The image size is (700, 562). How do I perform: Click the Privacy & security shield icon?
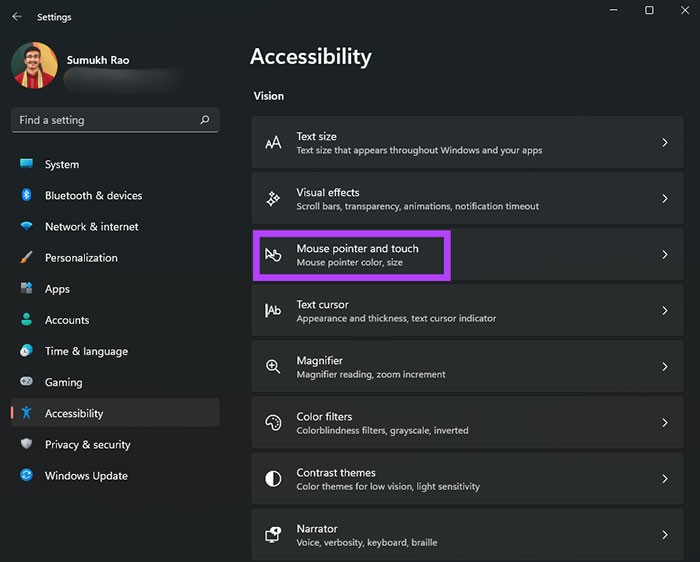[x=27, y=444]
